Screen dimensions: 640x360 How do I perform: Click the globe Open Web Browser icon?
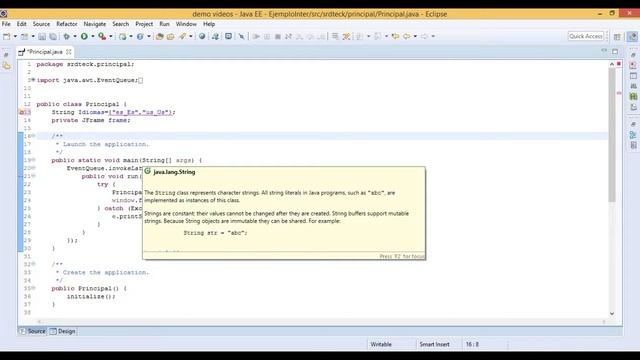click(x=202, y=36)
